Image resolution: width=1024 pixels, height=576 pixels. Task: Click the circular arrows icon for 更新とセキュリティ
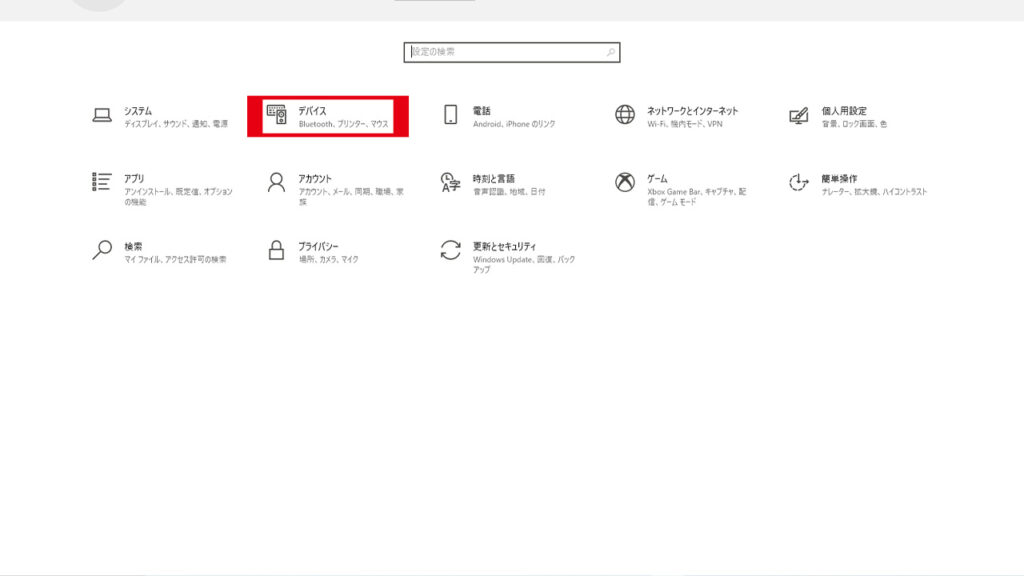(x=451, y=250)
